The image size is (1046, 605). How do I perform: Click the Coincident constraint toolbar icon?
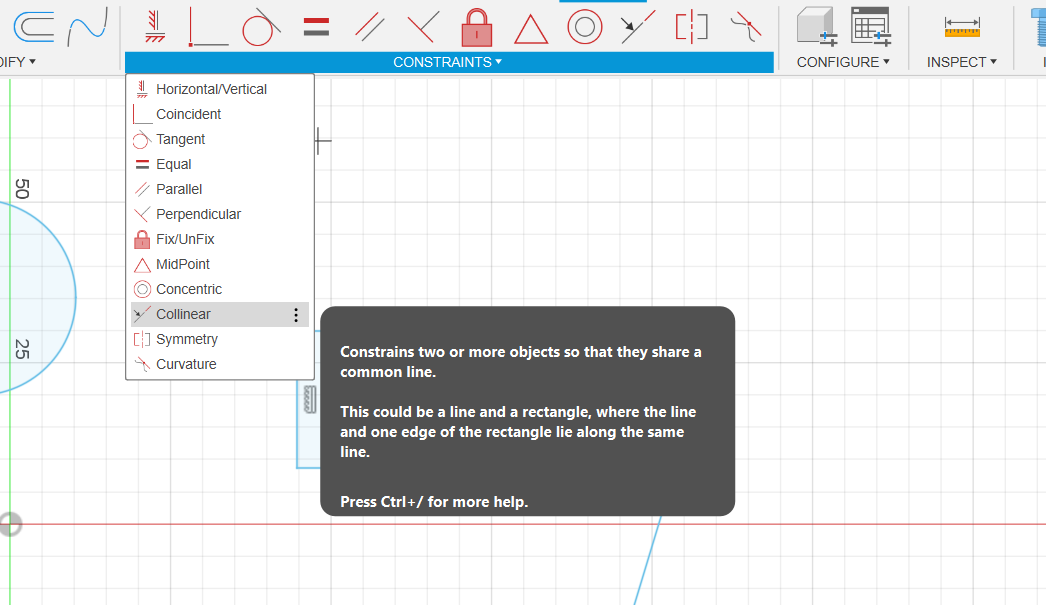[x=208, y=27]
